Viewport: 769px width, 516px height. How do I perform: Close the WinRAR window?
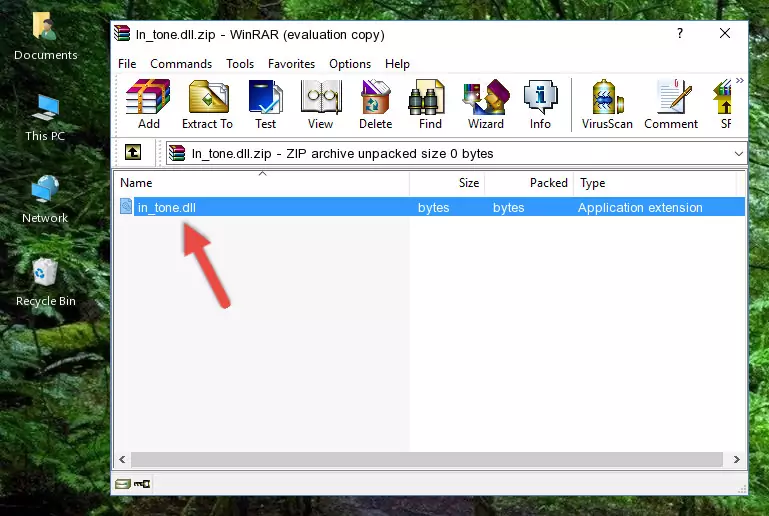[725, 33]
